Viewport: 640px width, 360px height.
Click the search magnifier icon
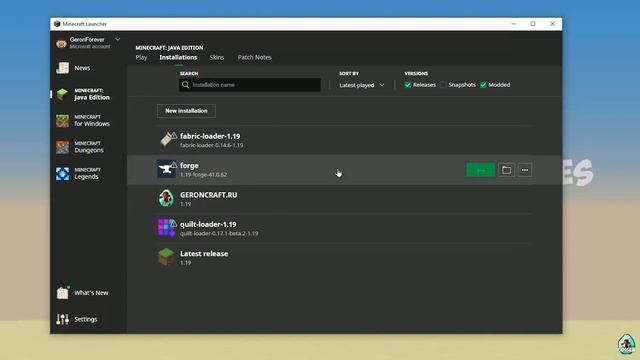pos(185,84)
